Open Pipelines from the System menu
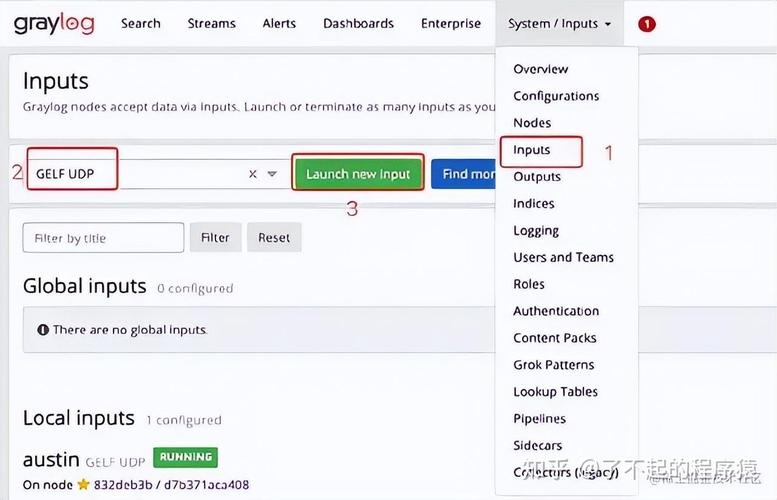Screen dimensions: 777x500 click(x=539, y=419)
